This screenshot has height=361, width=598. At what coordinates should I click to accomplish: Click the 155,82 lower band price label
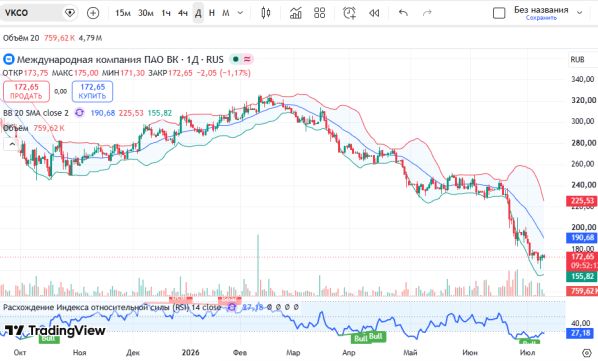click(x=582, y=276)
